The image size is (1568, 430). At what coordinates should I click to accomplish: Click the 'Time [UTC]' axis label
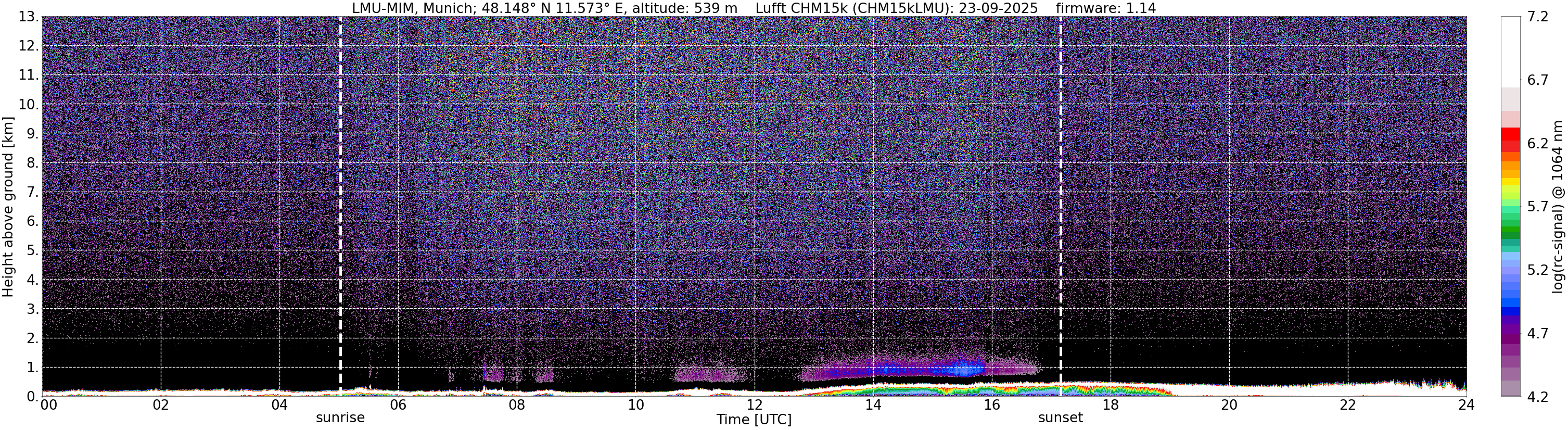click(754, 420)
